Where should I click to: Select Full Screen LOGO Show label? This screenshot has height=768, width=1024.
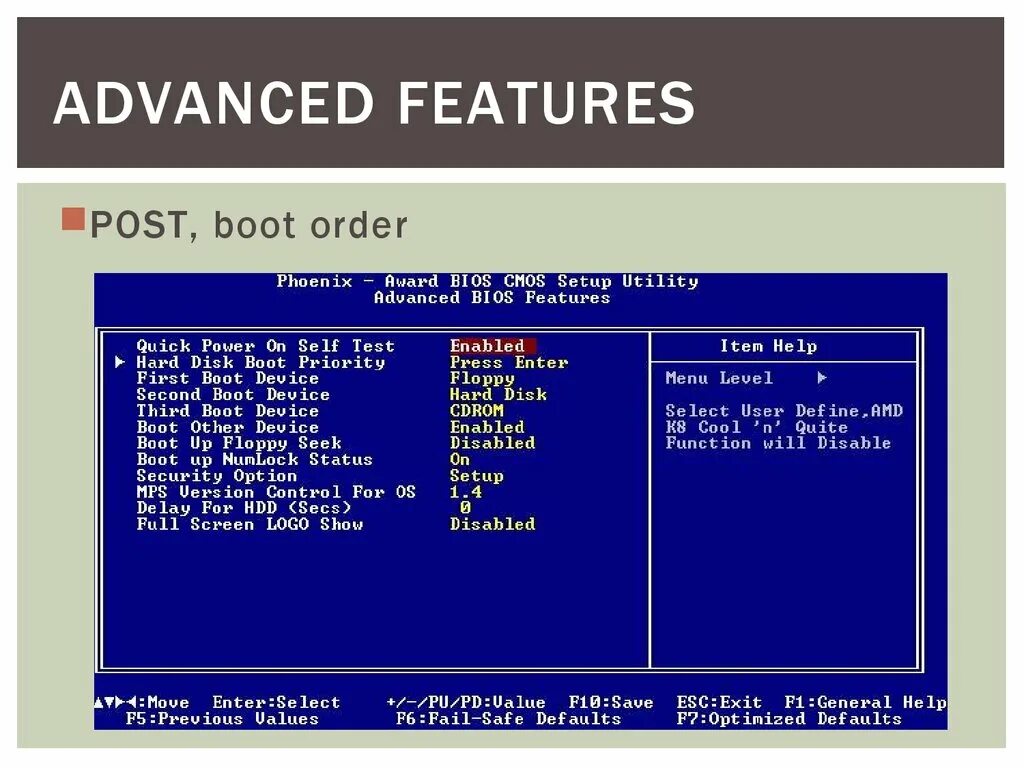[249, 524]
